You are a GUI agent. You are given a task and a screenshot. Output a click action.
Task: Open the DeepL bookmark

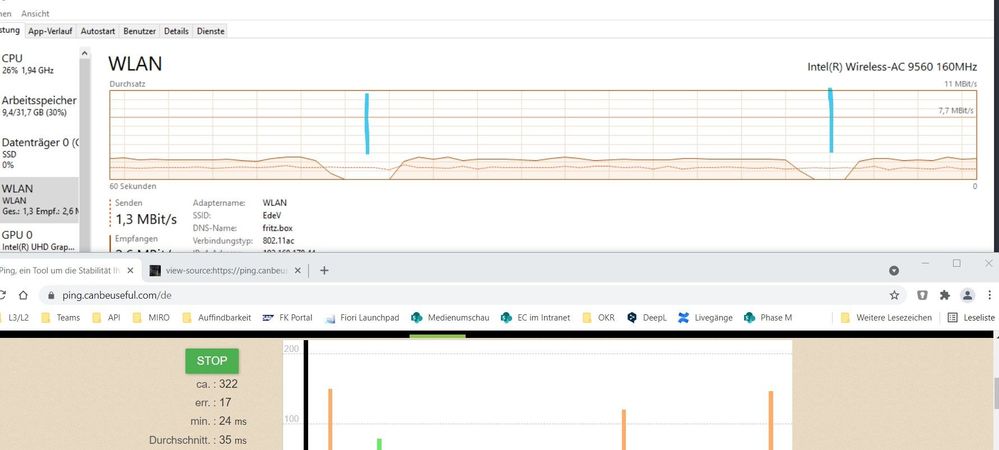click(x=647, y=317)
